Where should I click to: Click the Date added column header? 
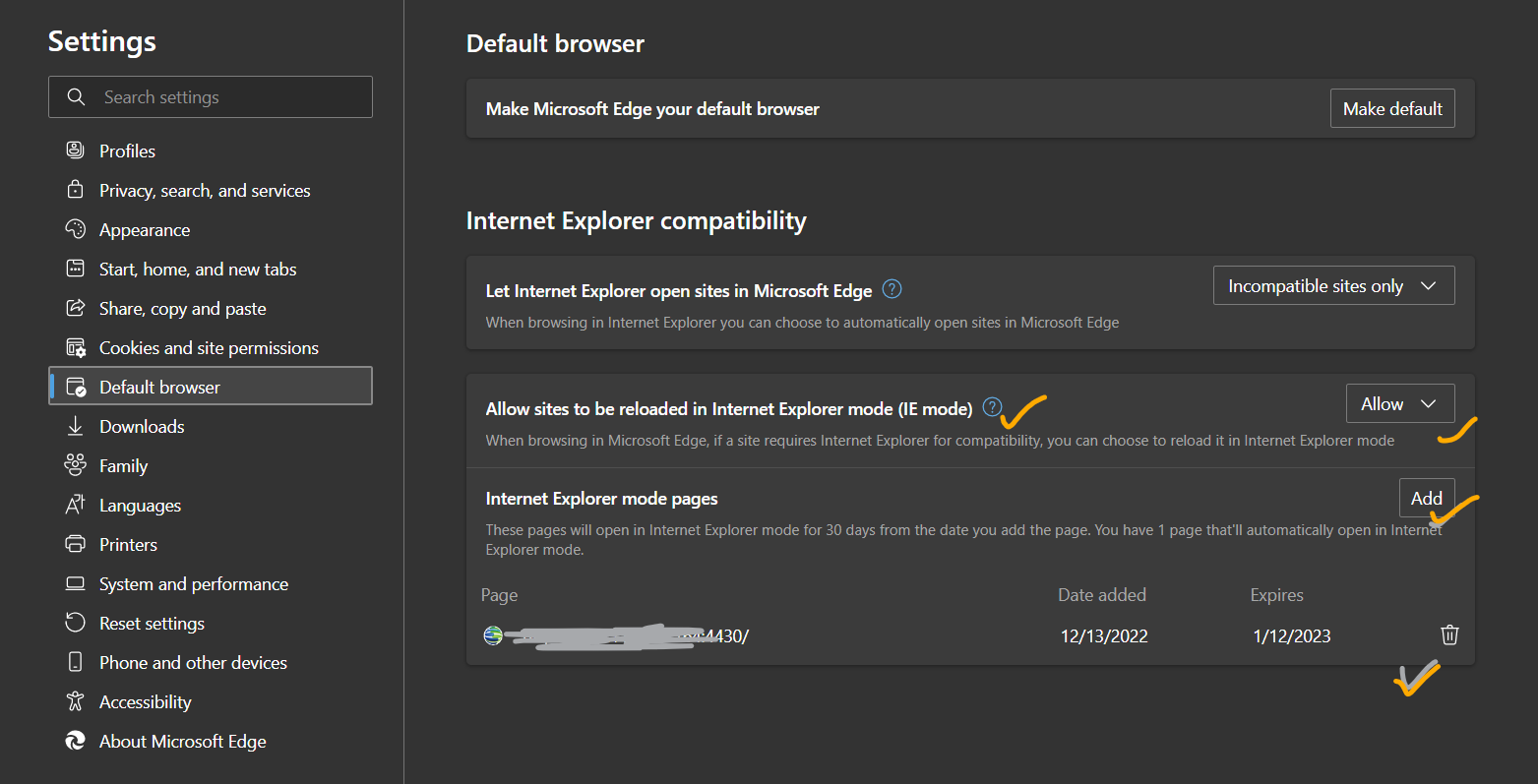click(1102, 595)
